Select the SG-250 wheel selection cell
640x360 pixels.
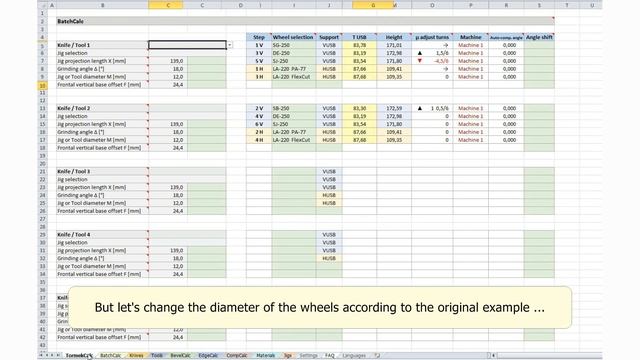point(294,45)
